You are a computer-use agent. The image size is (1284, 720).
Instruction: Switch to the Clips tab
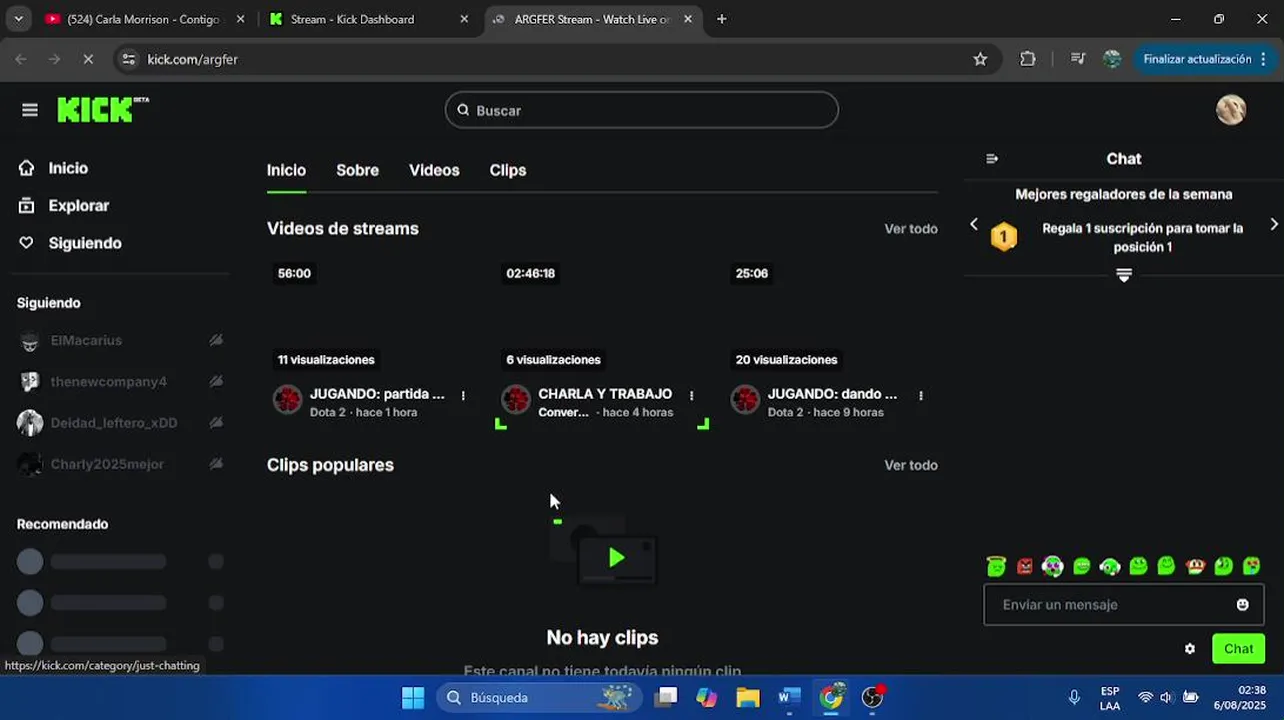click(x=508, y=170)
